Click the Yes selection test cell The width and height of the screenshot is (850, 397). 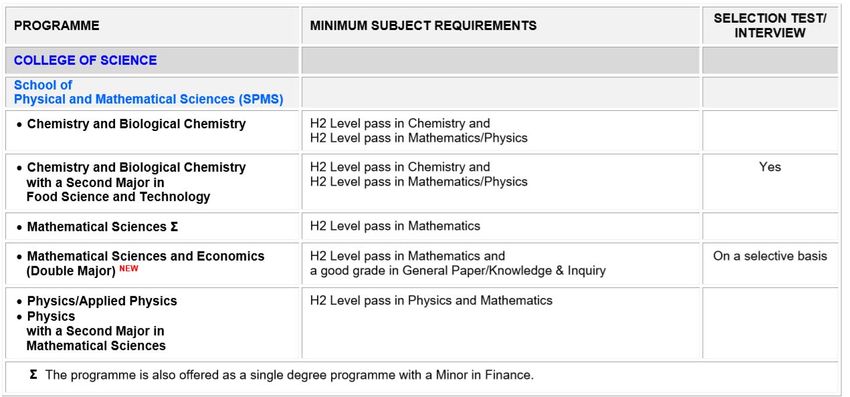770,167
